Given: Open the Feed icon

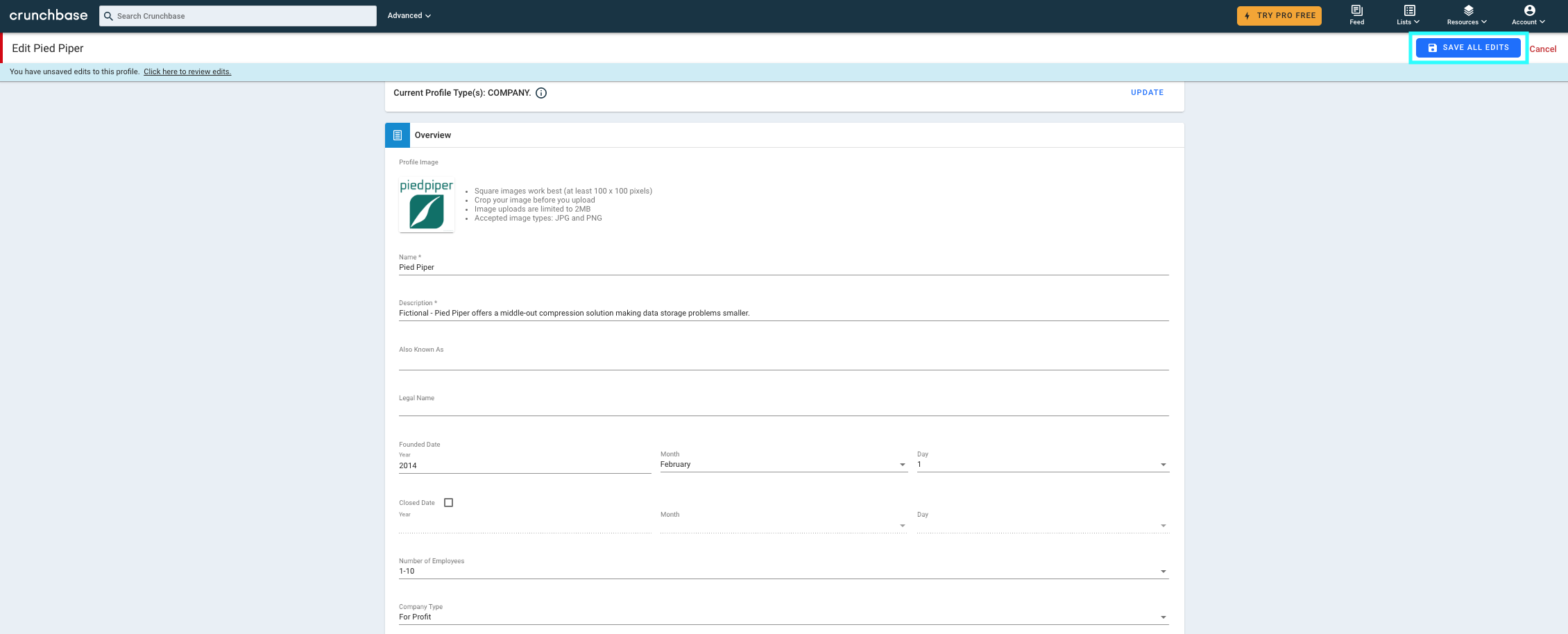Looking at the screenshot, I should pyautogui.click(x=1357, y=15).
